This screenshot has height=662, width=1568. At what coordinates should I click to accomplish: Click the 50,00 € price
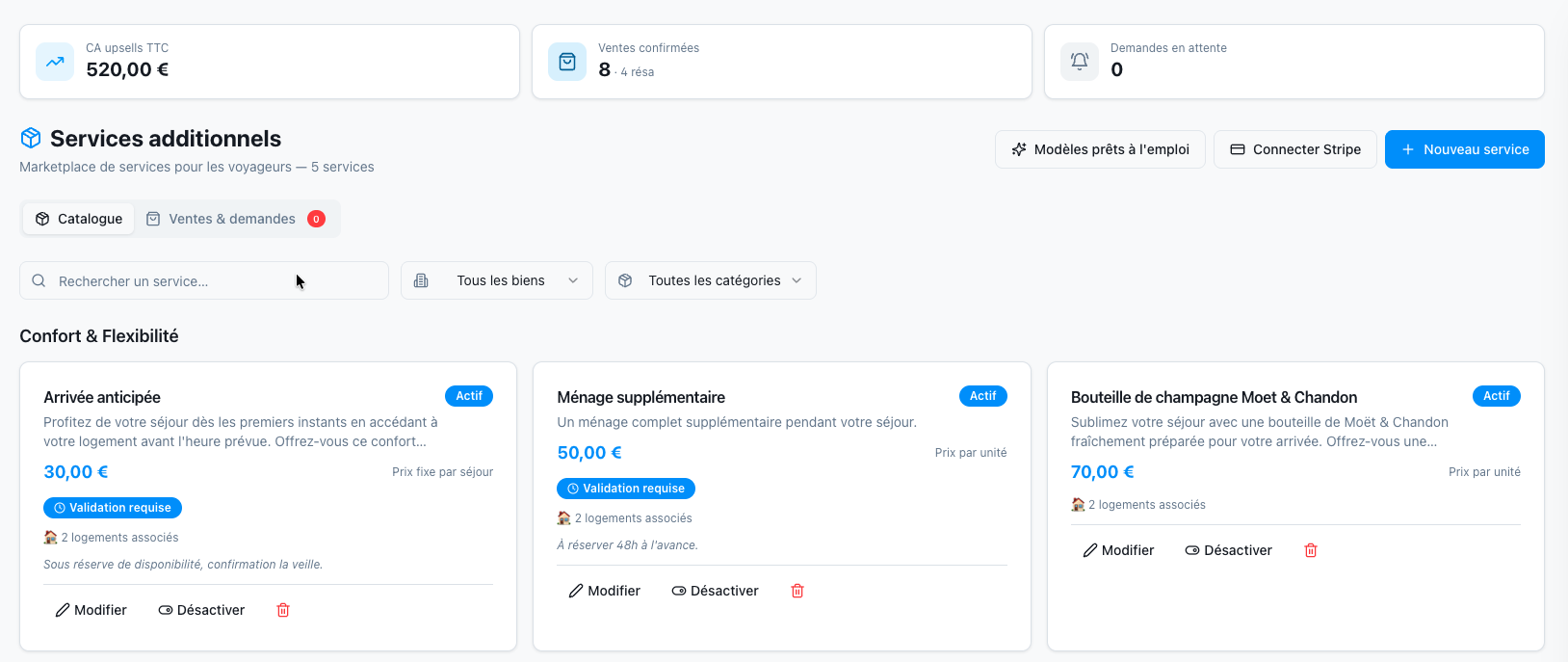tap(589, 453)
